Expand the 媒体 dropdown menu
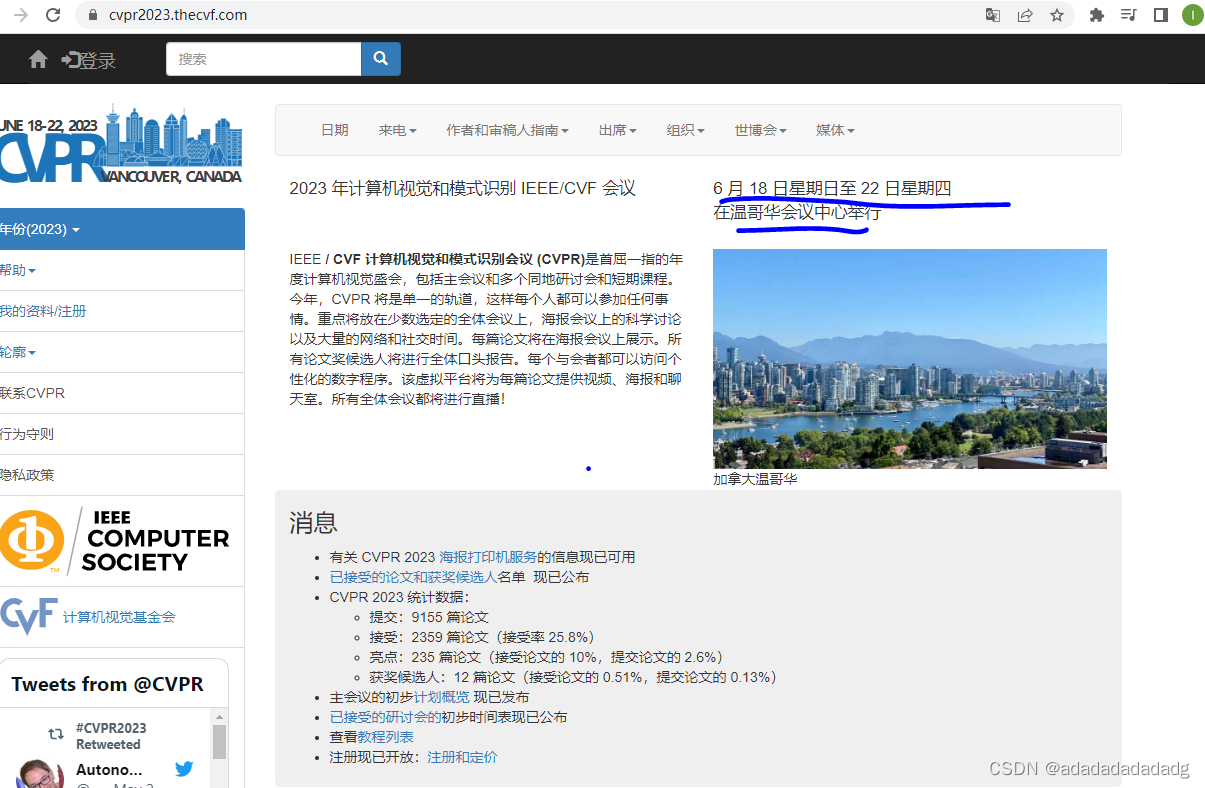1205x788 pixels. pos(835,130)
